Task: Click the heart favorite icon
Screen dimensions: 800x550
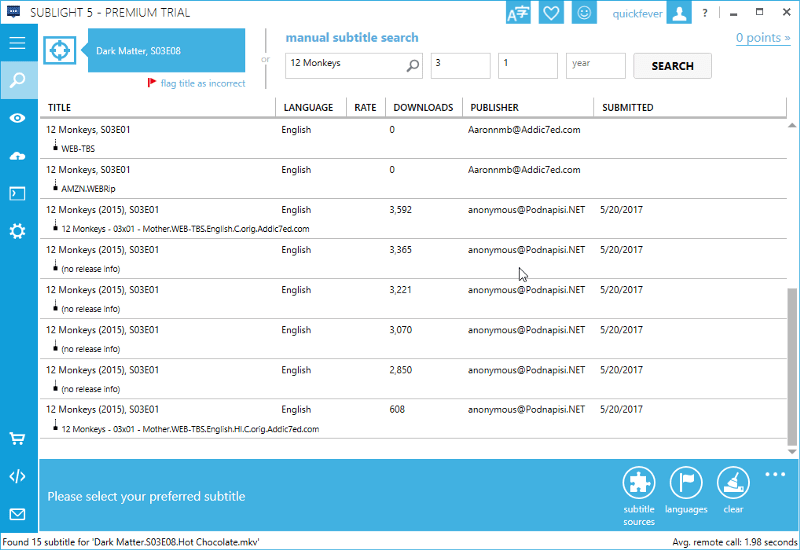Action: [551, 13]
